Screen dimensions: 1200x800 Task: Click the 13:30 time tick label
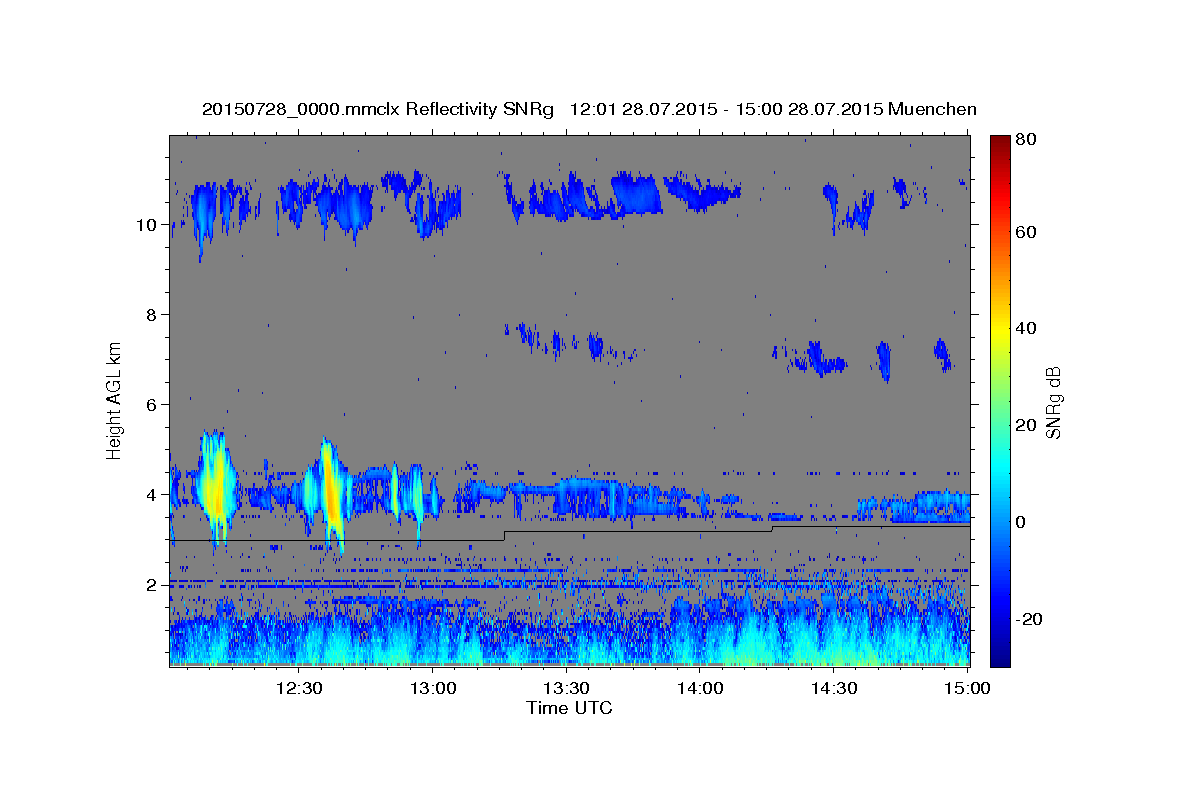coord(566,688)
